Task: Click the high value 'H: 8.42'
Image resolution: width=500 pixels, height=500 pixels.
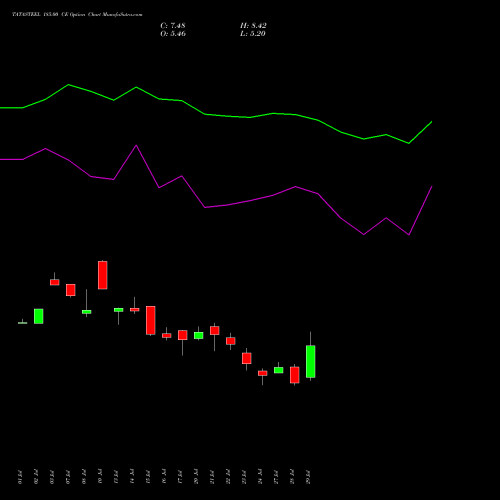Action: 253,26
